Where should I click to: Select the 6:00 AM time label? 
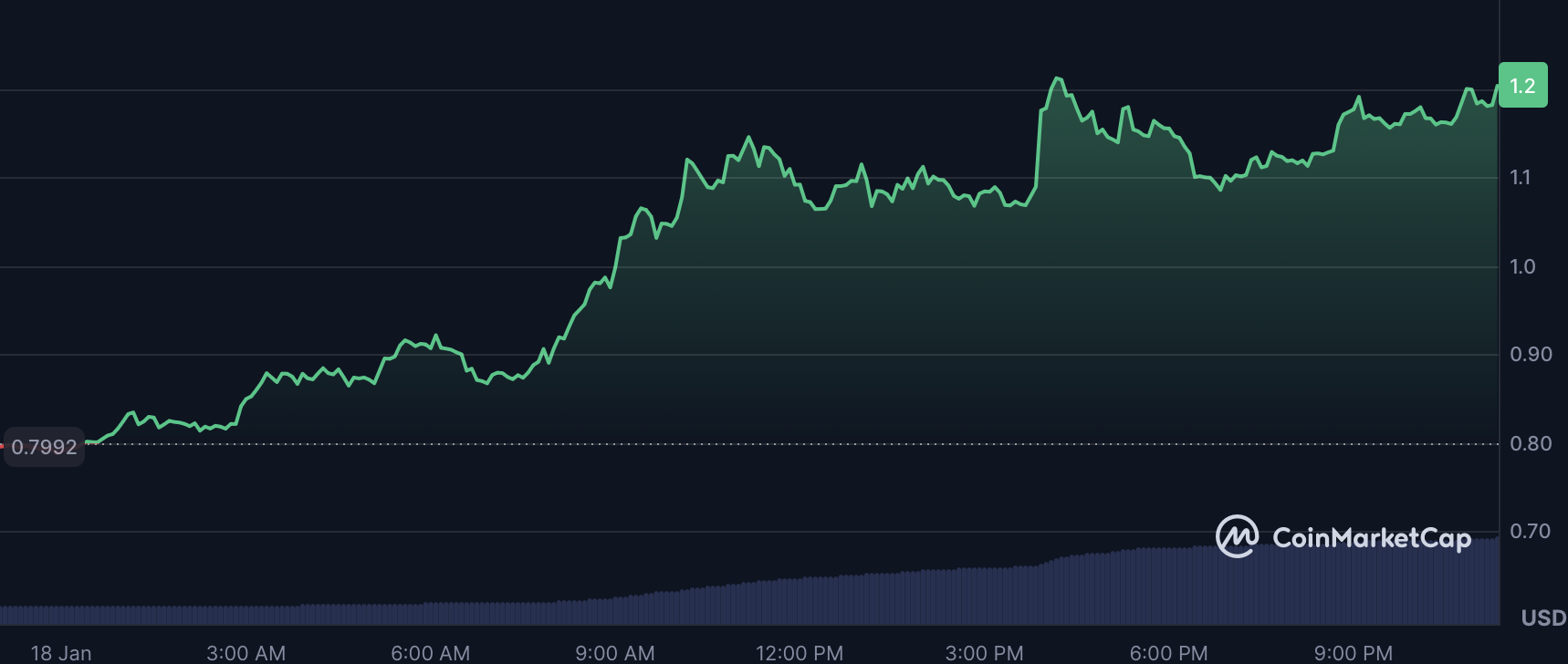tap(430, 653)
